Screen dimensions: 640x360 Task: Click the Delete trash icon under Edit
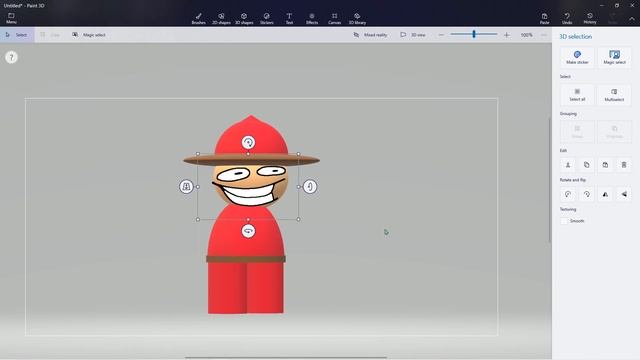[624, 165]
